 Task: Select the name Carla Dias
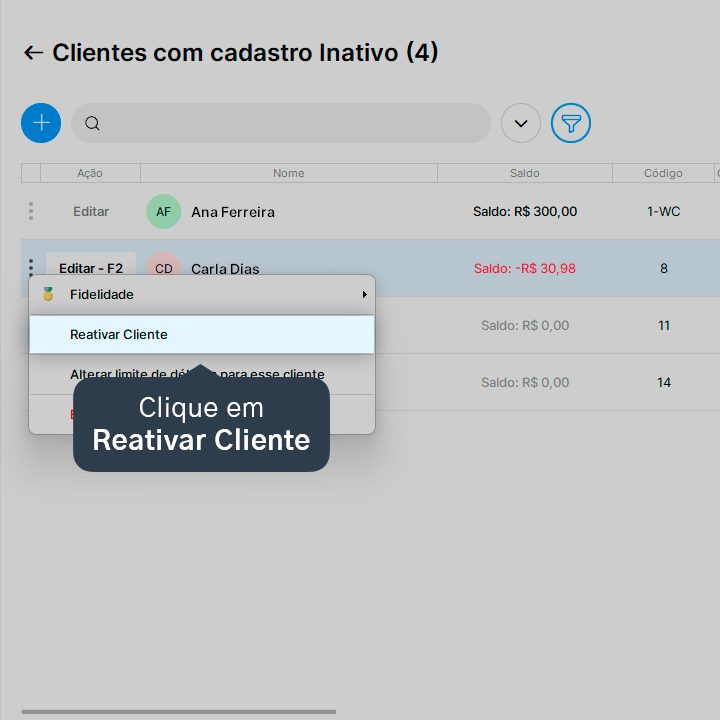[225, 268]
